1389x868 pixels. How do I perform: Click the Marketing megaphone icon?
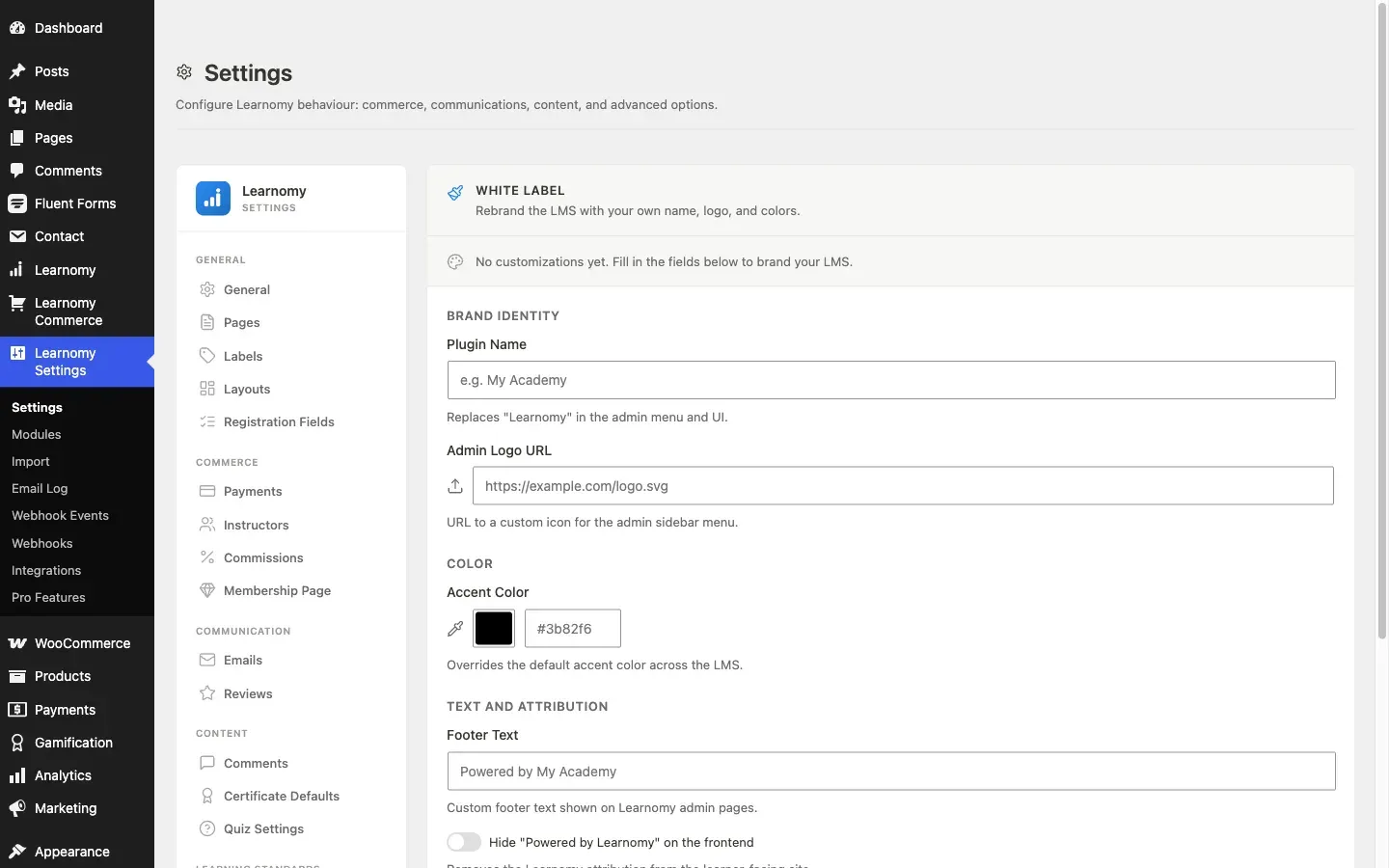click(x=17, y=808)
